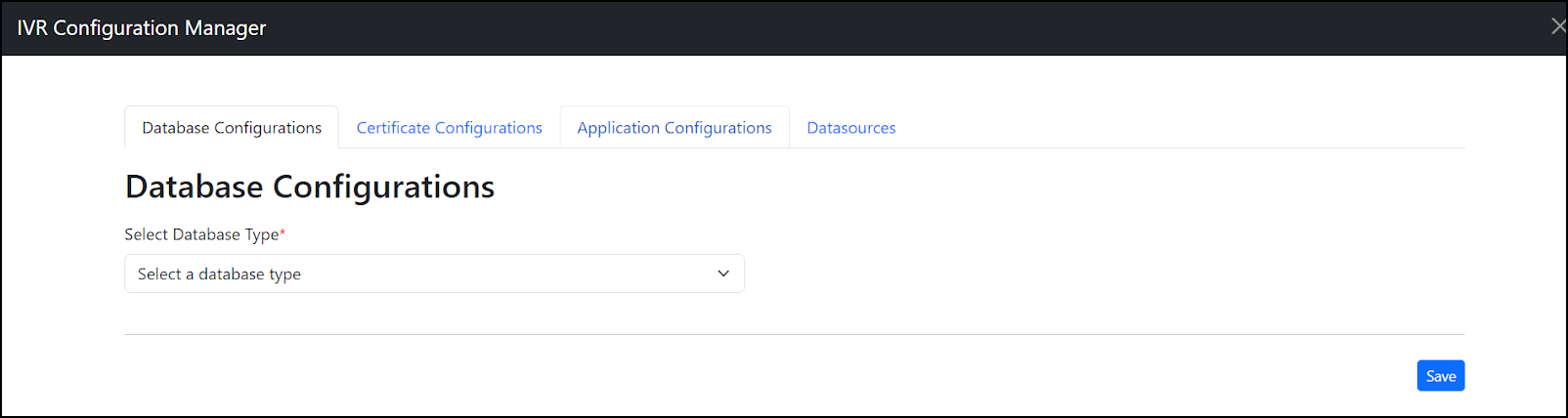The height and width of the screenshot is (418, 1568).
Task: Open the Application Configurations tab
Action: 674,128
